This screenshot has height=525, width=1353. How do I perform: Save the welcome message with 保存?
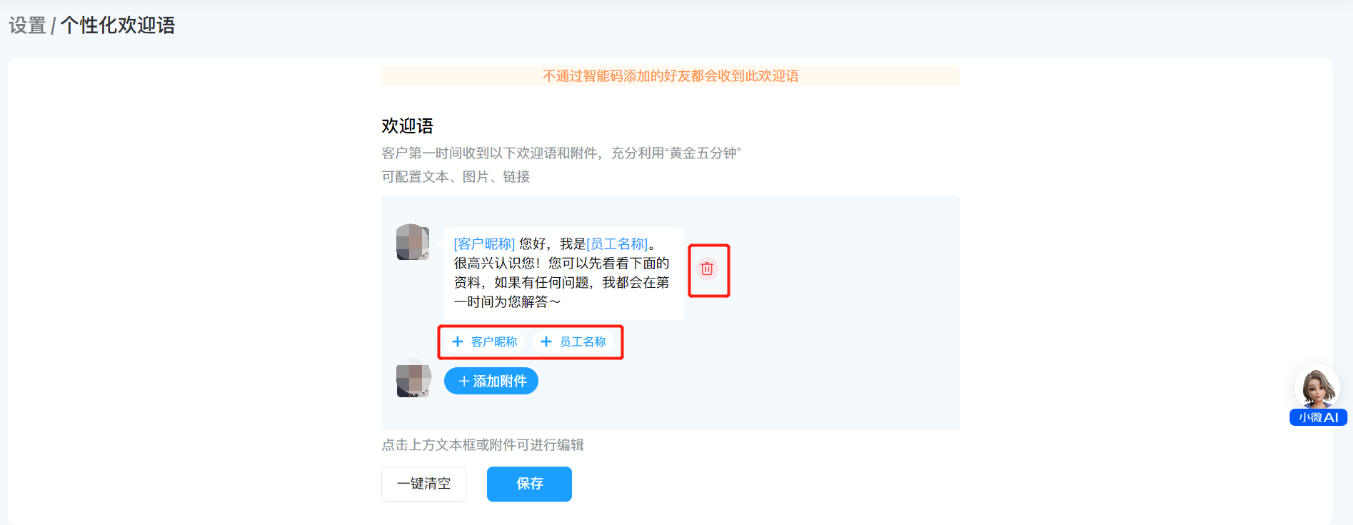[529, 484]
